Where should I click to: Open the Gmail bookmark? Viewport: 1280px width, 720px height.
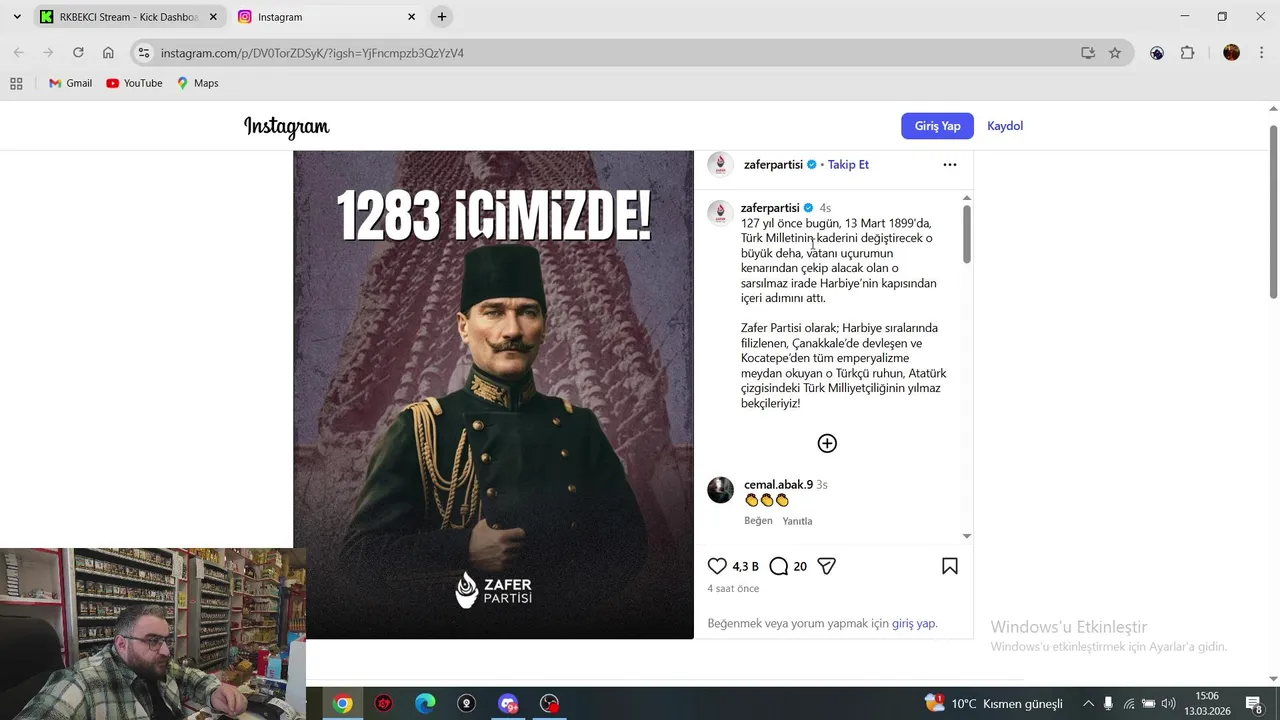pyautogui.click(x=70, y=83)
